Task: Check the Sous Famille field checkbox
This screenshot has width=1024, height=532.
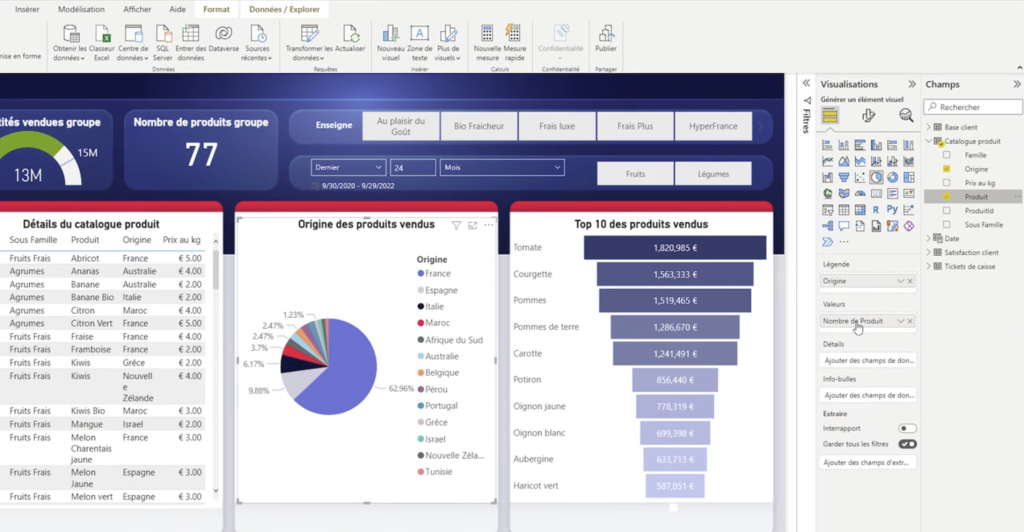Action: click(946, 225)
